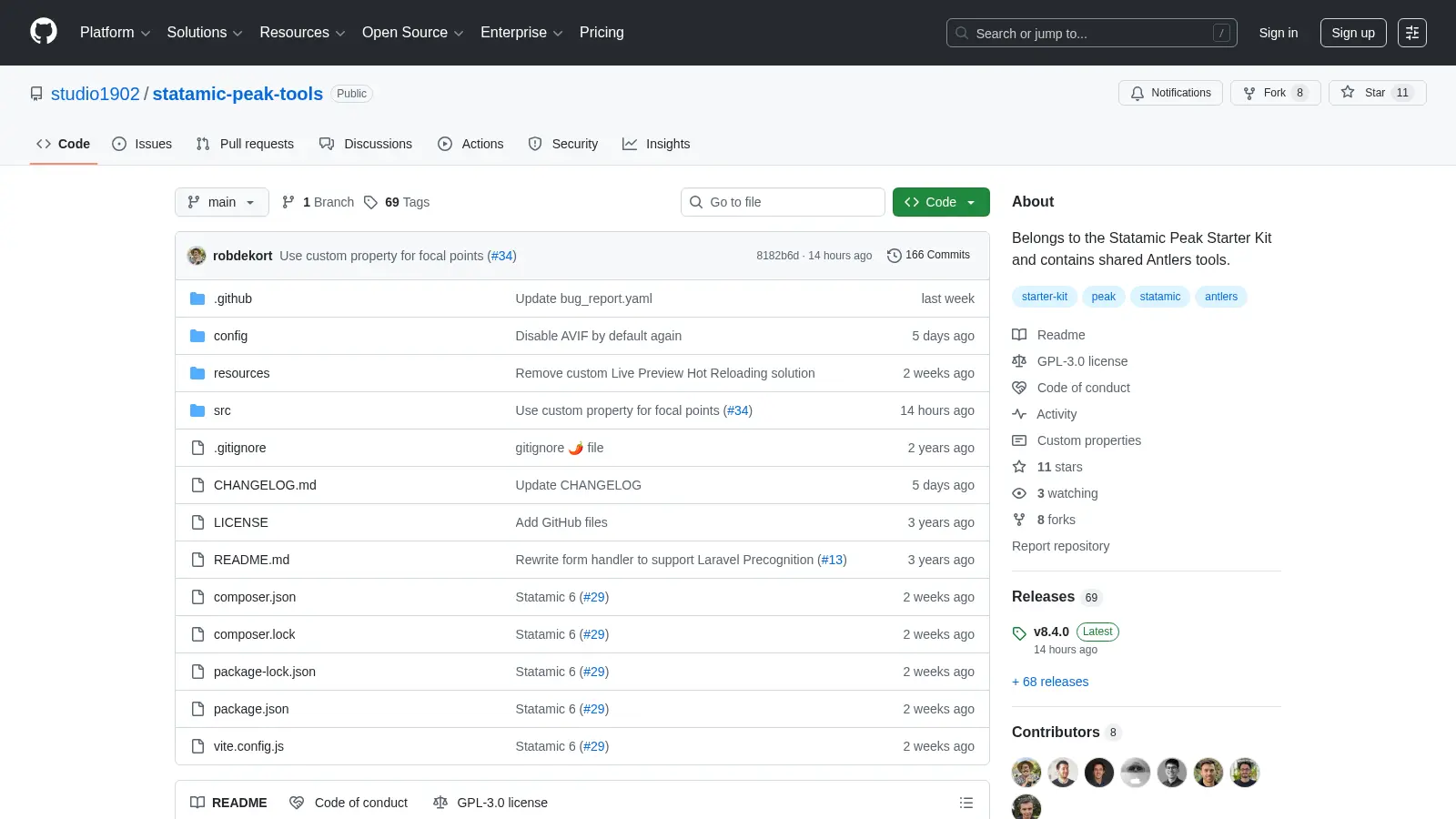Open commit hash 8182b6d
Screen dimensions: 1456x819
(x=777, y=256)
